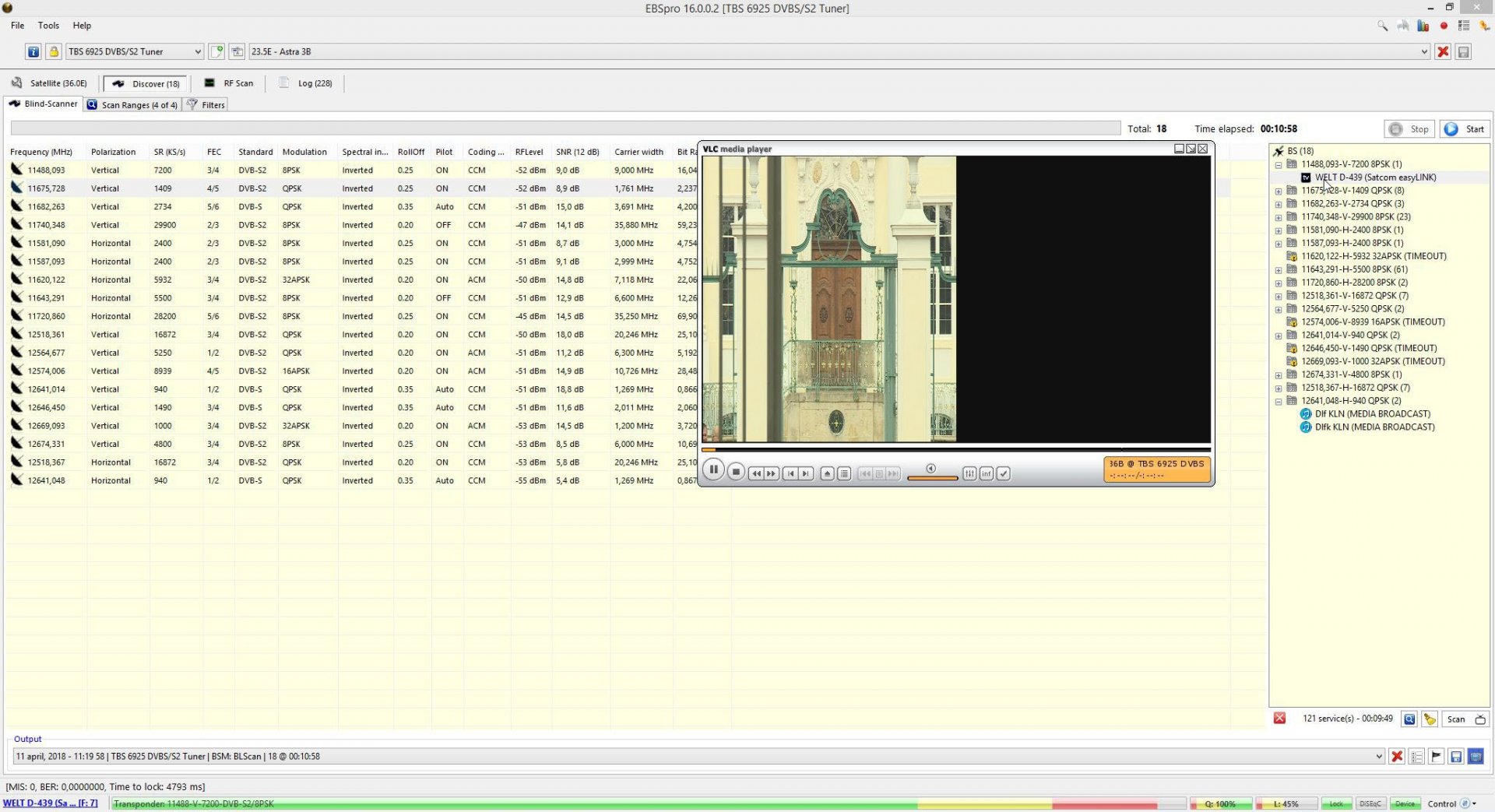Click the red record icon in the toolbar
Viewport: 1495px width, 812px height.
click(x=1444, y=26)
